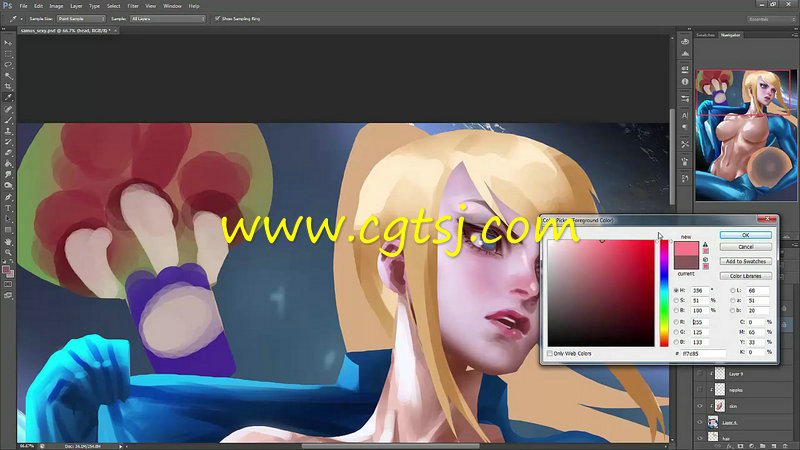Open the tool preset picker arrow
Screen dimensions: 800x450
pyautogui.click(x=21, y=19)
